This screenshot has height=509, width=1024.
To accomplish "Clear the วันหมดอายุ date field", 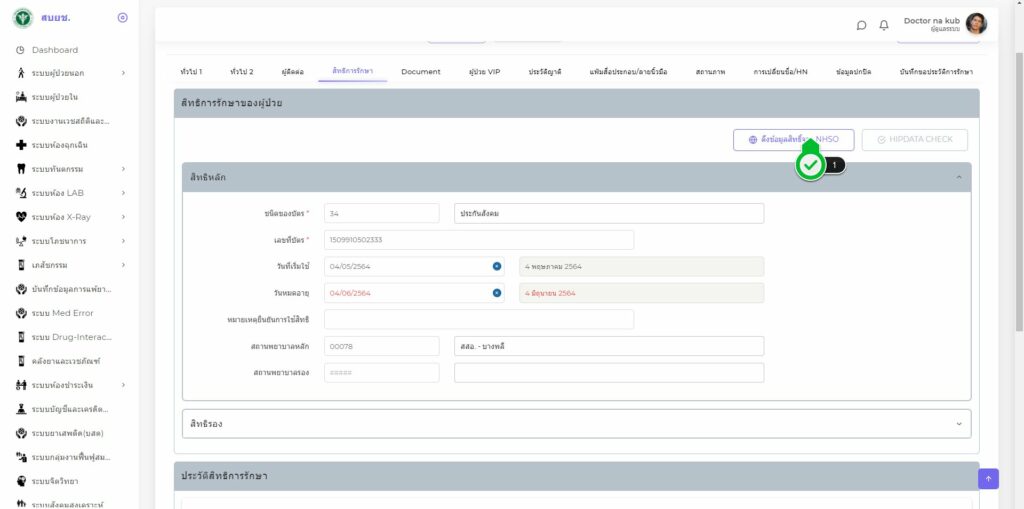I will [x=497, y=293].
